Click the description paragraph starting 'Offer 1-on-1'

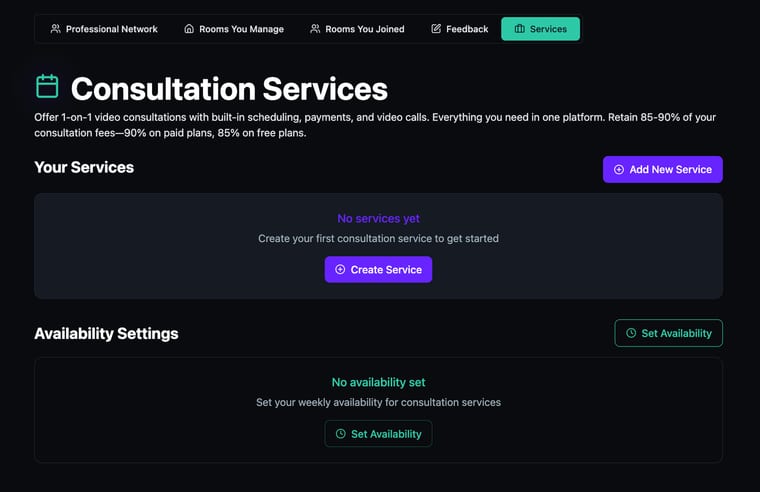(x=375, y=125)
